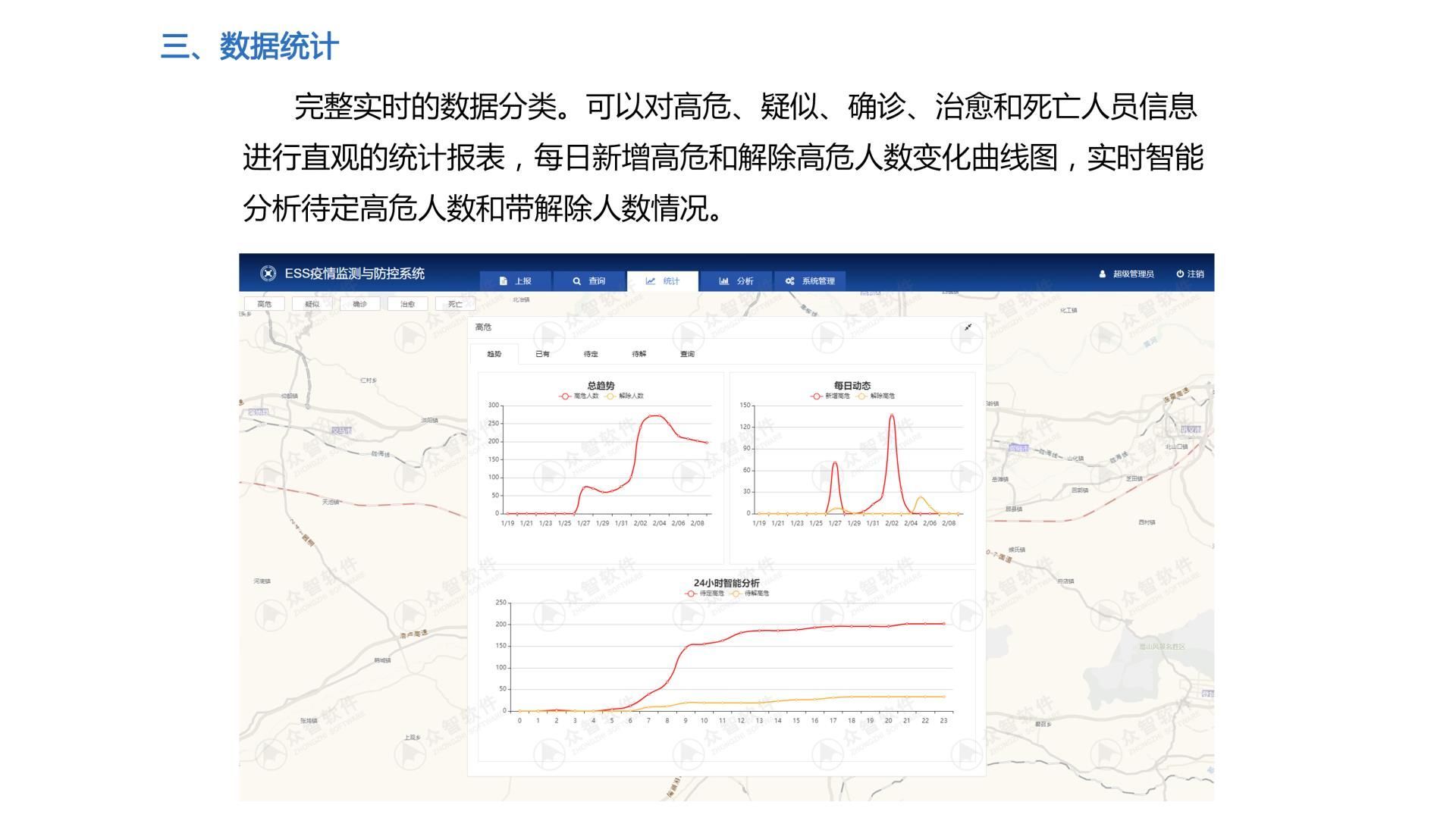The width and height of the screenshot is (1456, 827).
Task: Select the 趋势 sub-tab
Action: coord(494,354)
